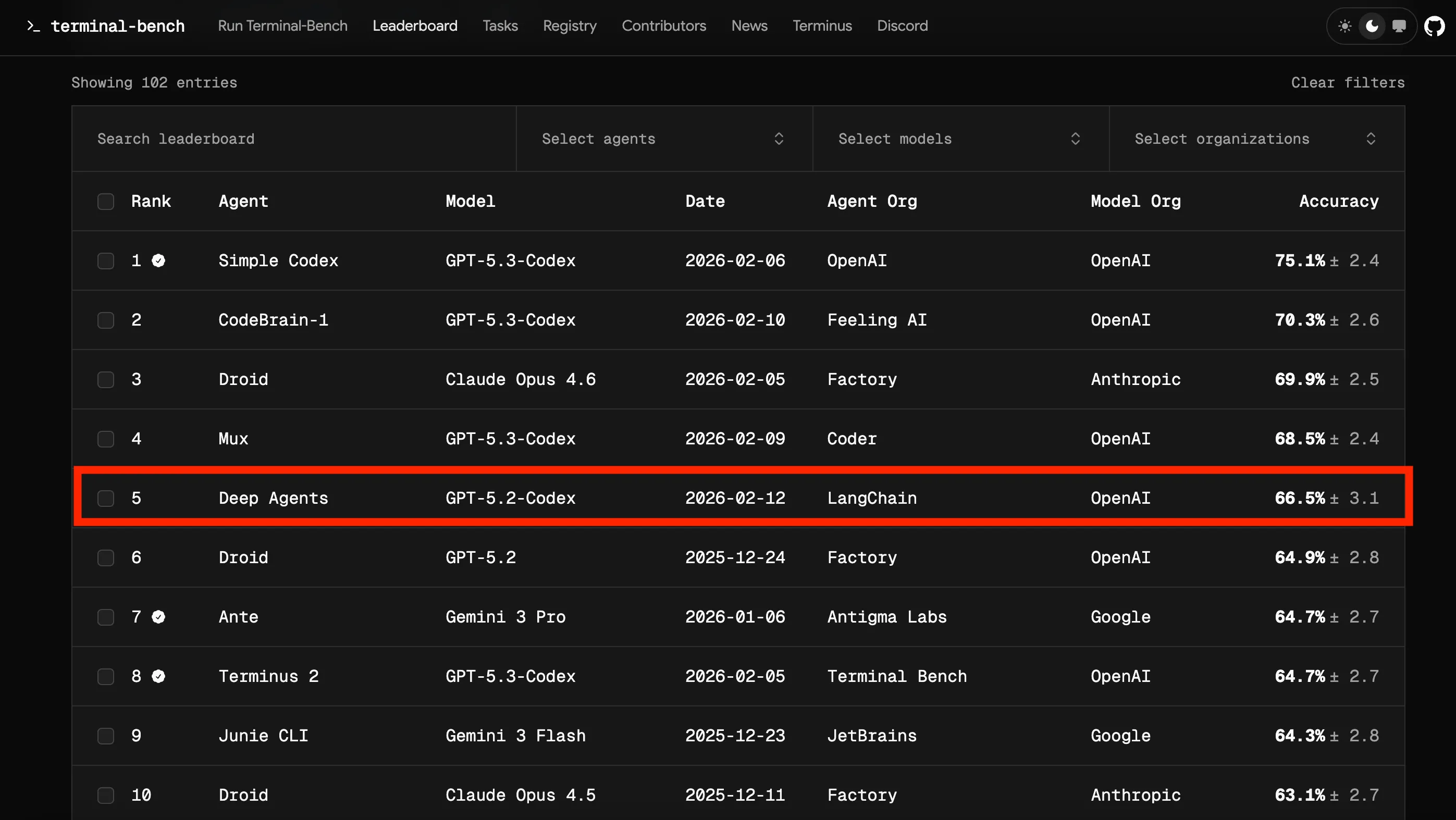
Task: Check the checkbox for Droid with Claude Opus 4.6
Action: (106, 379)
